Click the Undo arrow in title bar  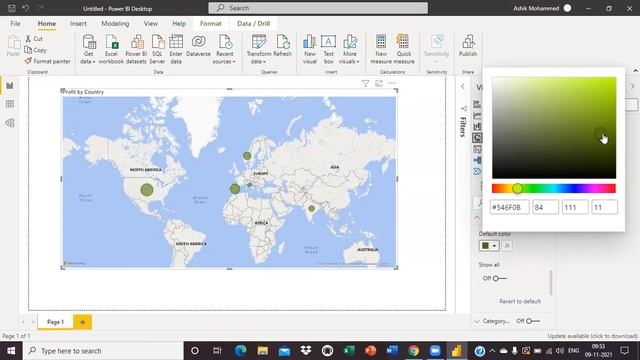coord(26,8)
